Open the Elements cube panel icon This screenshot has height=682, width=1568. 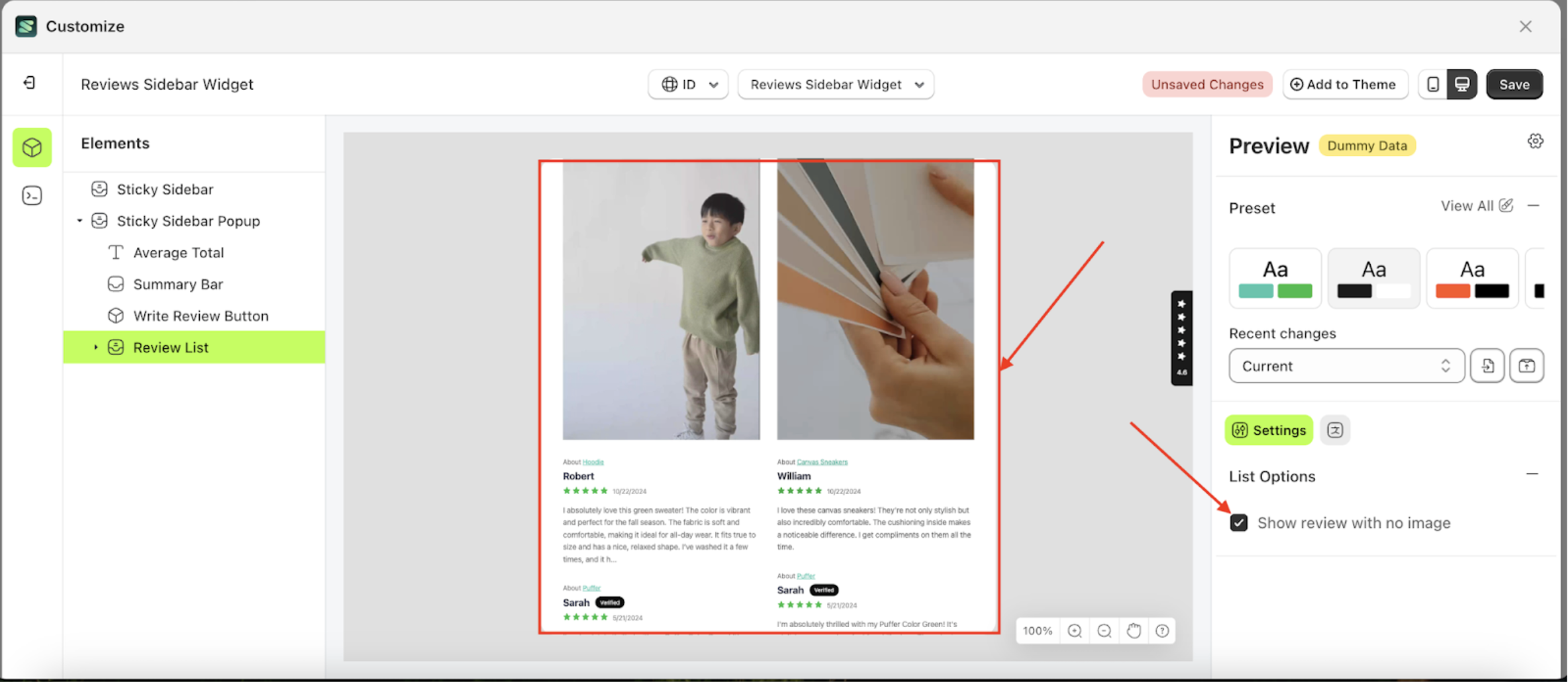pyautogui.click(x=32, y=147)
